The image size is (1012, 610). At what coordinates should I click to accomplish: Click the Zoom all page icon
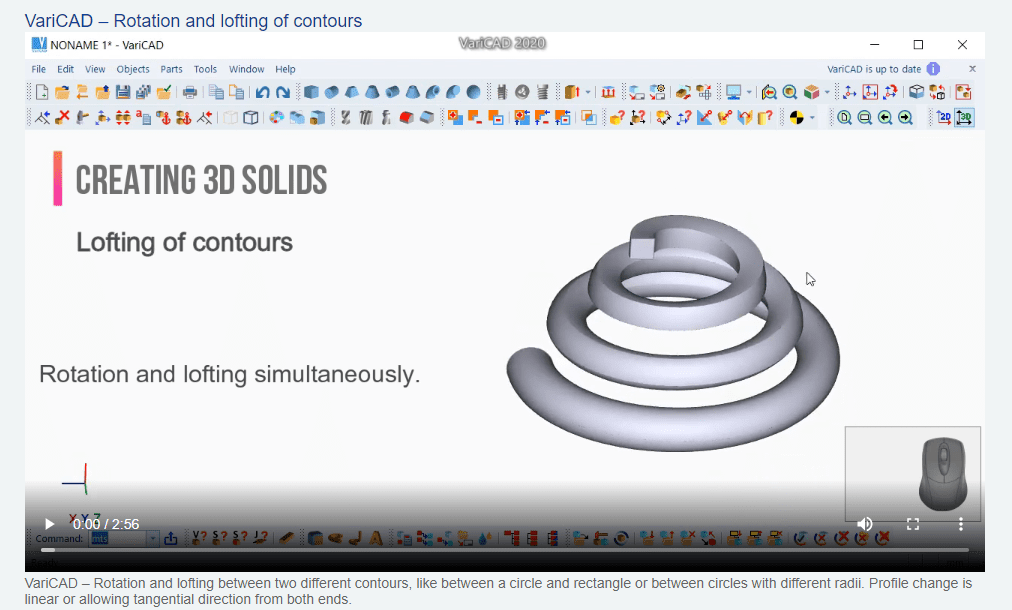point(844,117)
